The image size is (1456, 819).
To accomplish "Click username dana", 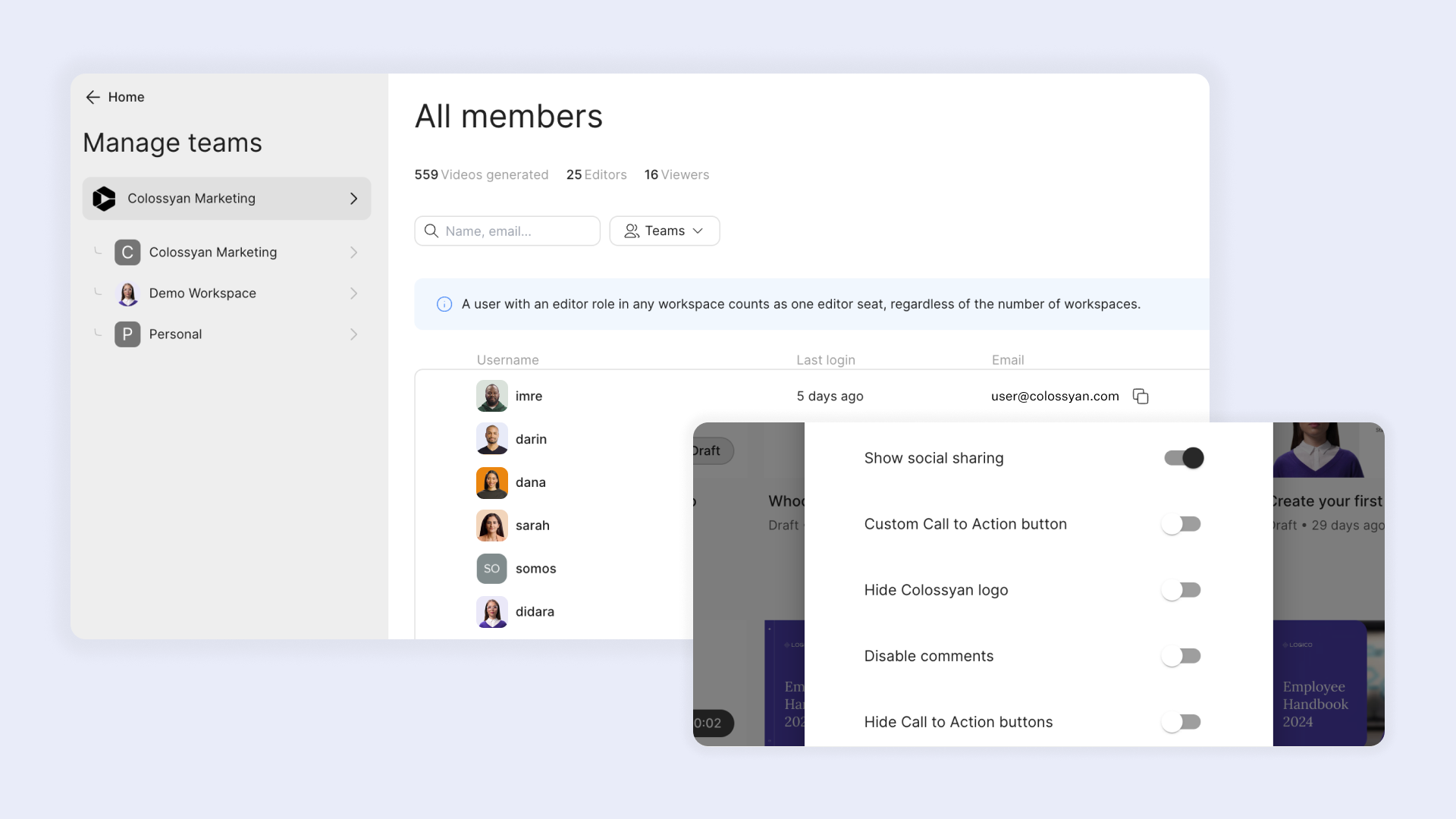I will [x=531, y=482].
